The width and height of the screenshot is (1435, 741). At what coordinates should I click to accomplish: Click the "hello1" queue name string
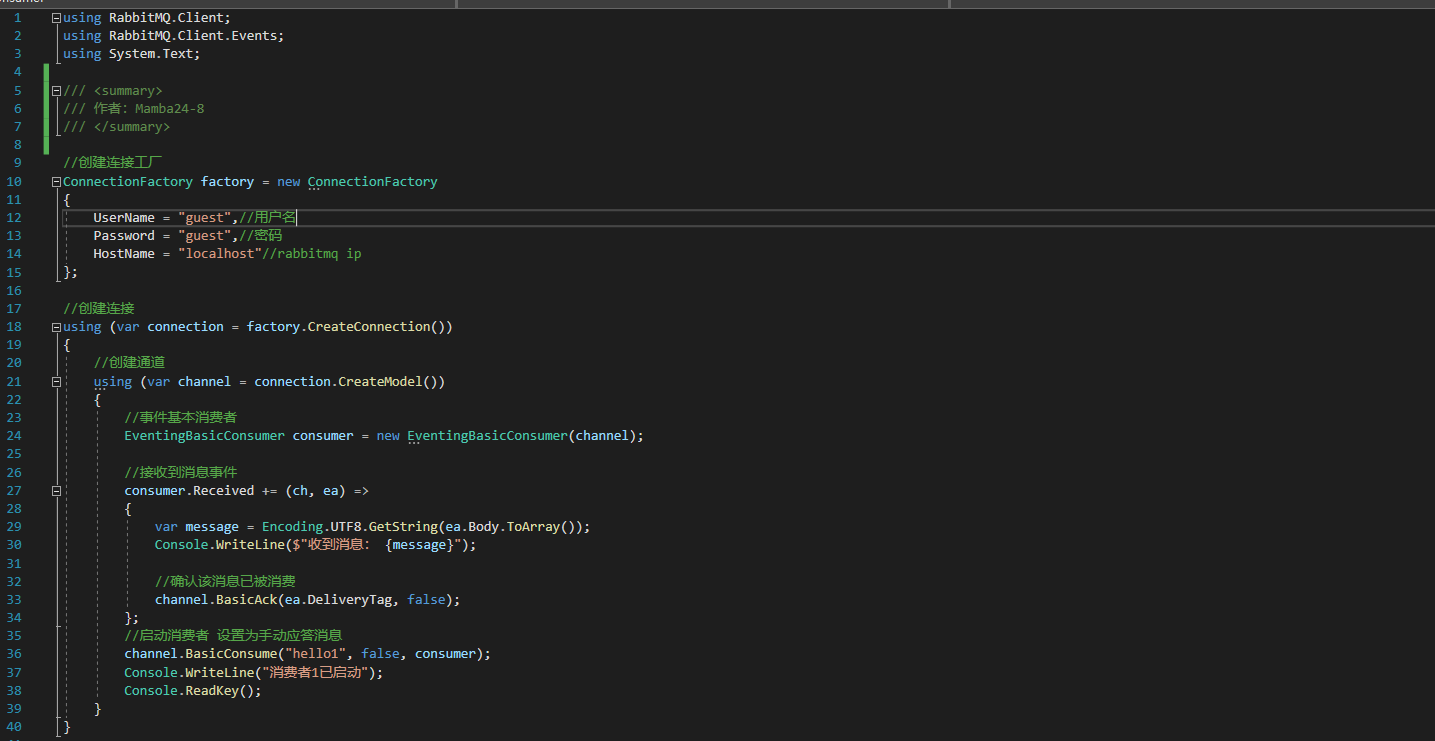(x=315, y=653)
